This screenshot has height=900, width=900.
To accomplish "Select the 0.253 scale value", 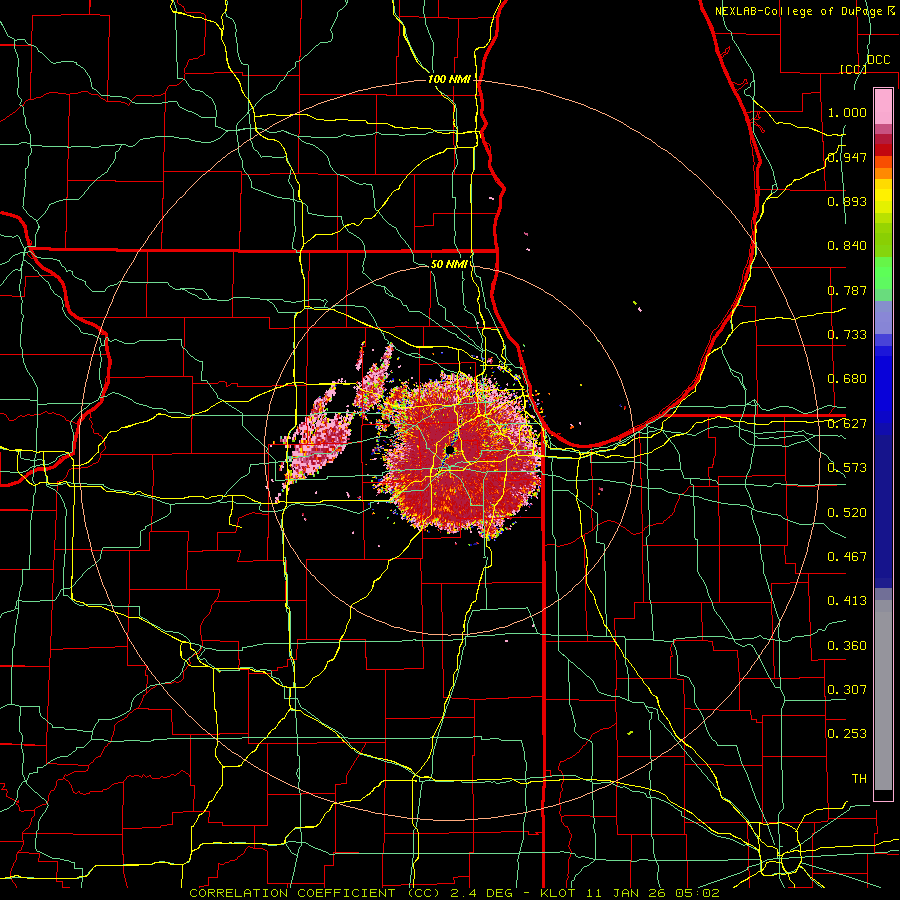I will [x=847, y=734].
